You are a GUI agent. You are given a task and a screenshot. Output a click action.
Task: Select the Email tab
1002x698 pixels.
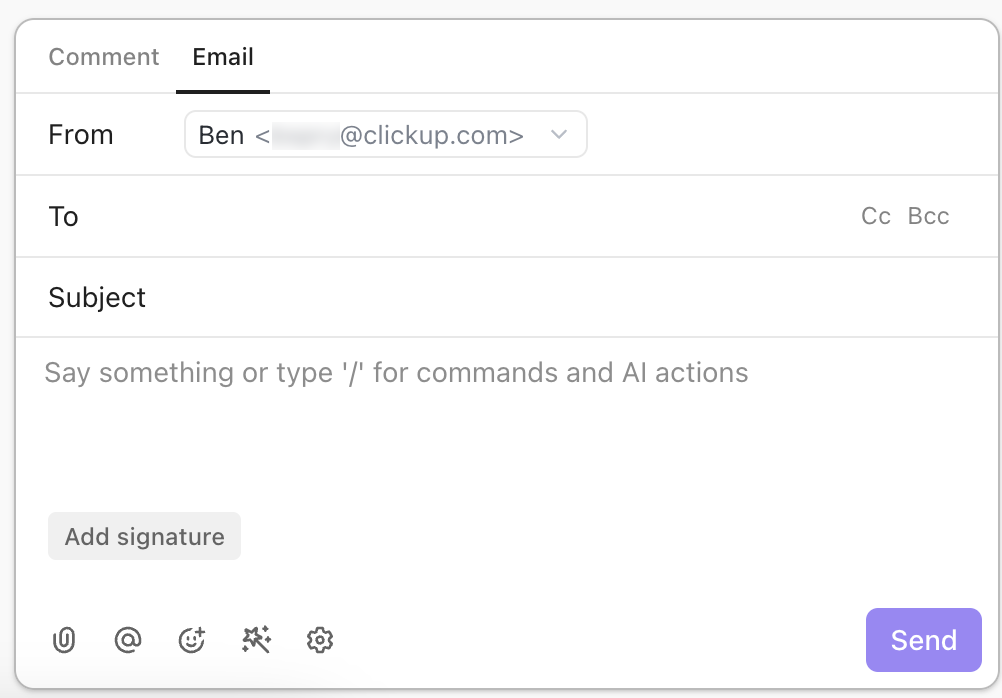click(x=222, y=57)
